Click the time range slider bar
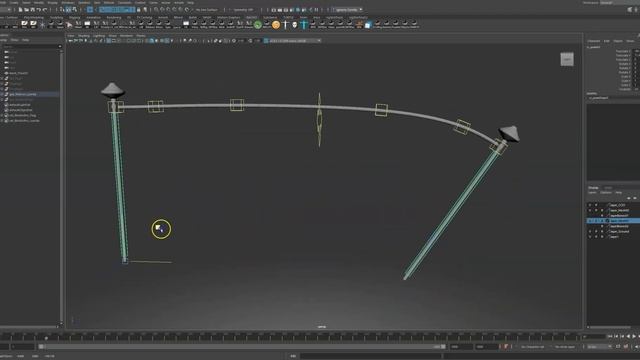Viewport: 640px width, 360px height. coord(242,347)
